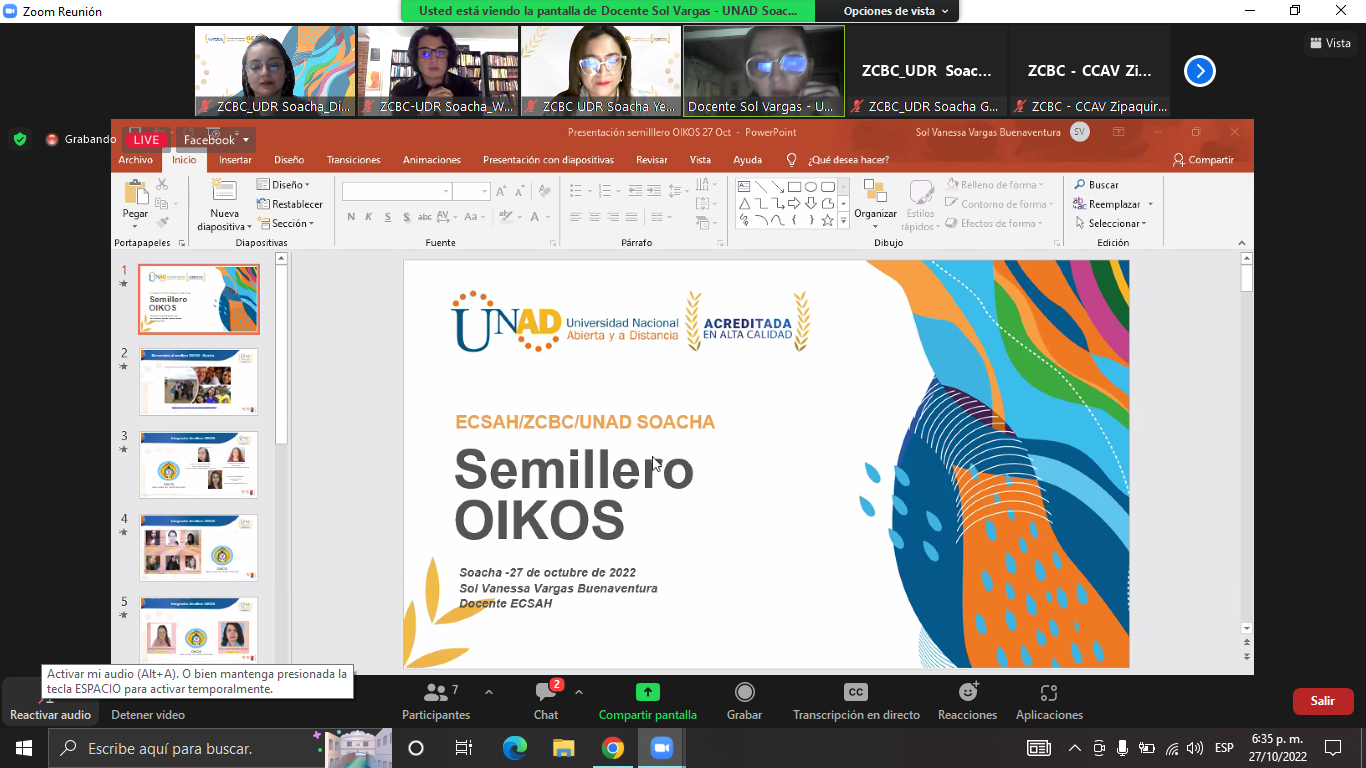The image size is (1366, 768).
Task: Click the Buscar magnifier in Edición
Action: tap(1081, 185)
